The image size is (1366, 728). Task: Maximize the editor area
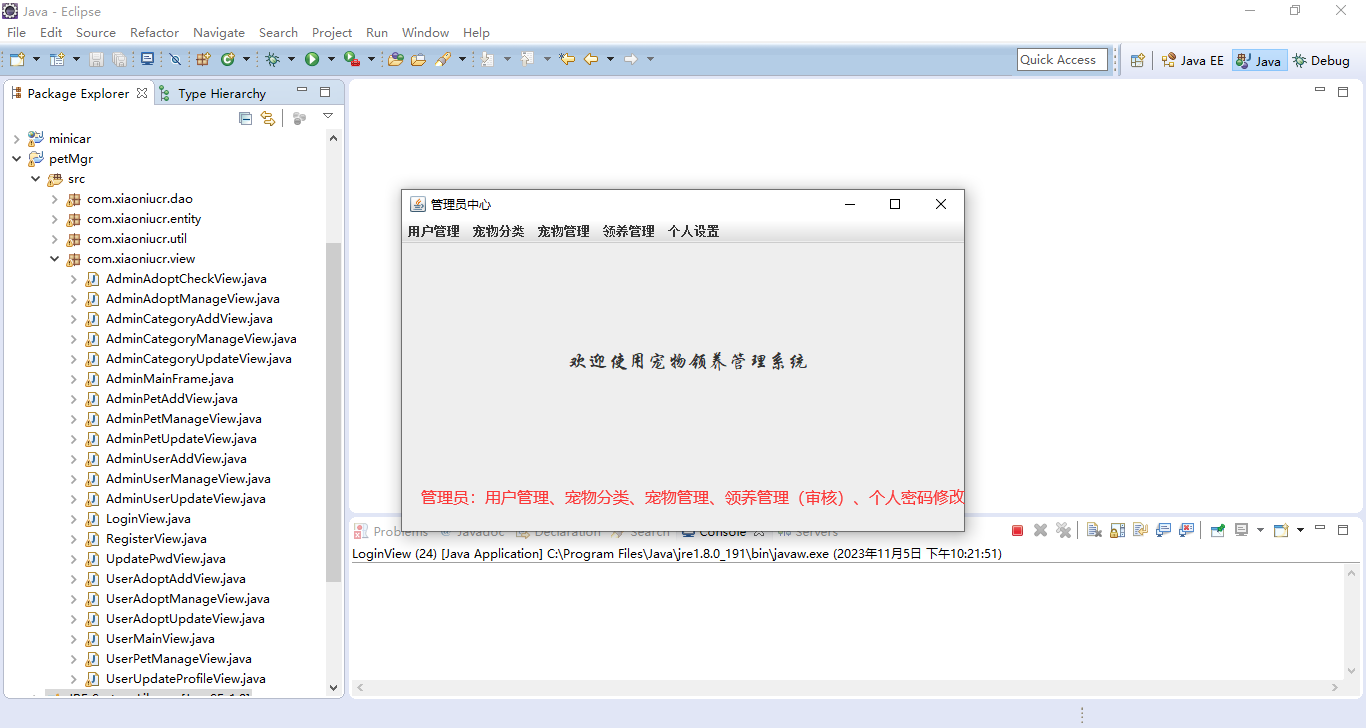[x=1343, y=92]
